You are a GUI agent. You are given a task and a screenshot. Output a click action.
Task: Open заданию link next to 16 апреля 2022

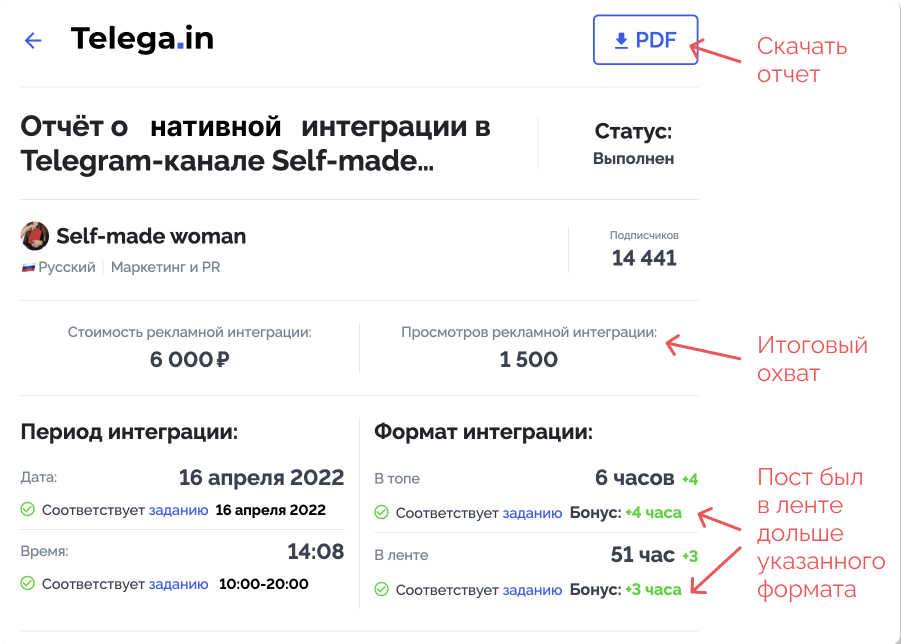179,510
